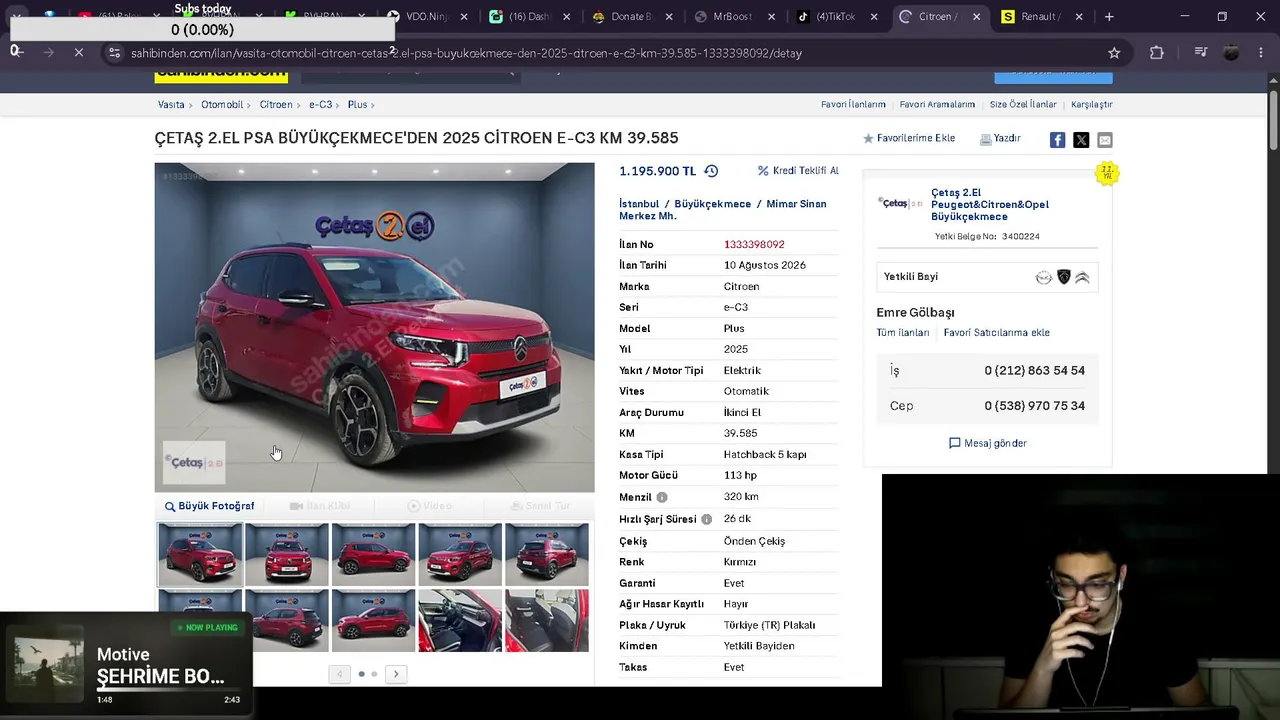Select the dashboard interior thumbnail
This screenshot has width=1280, height=720.
click(x=460, y=621)
